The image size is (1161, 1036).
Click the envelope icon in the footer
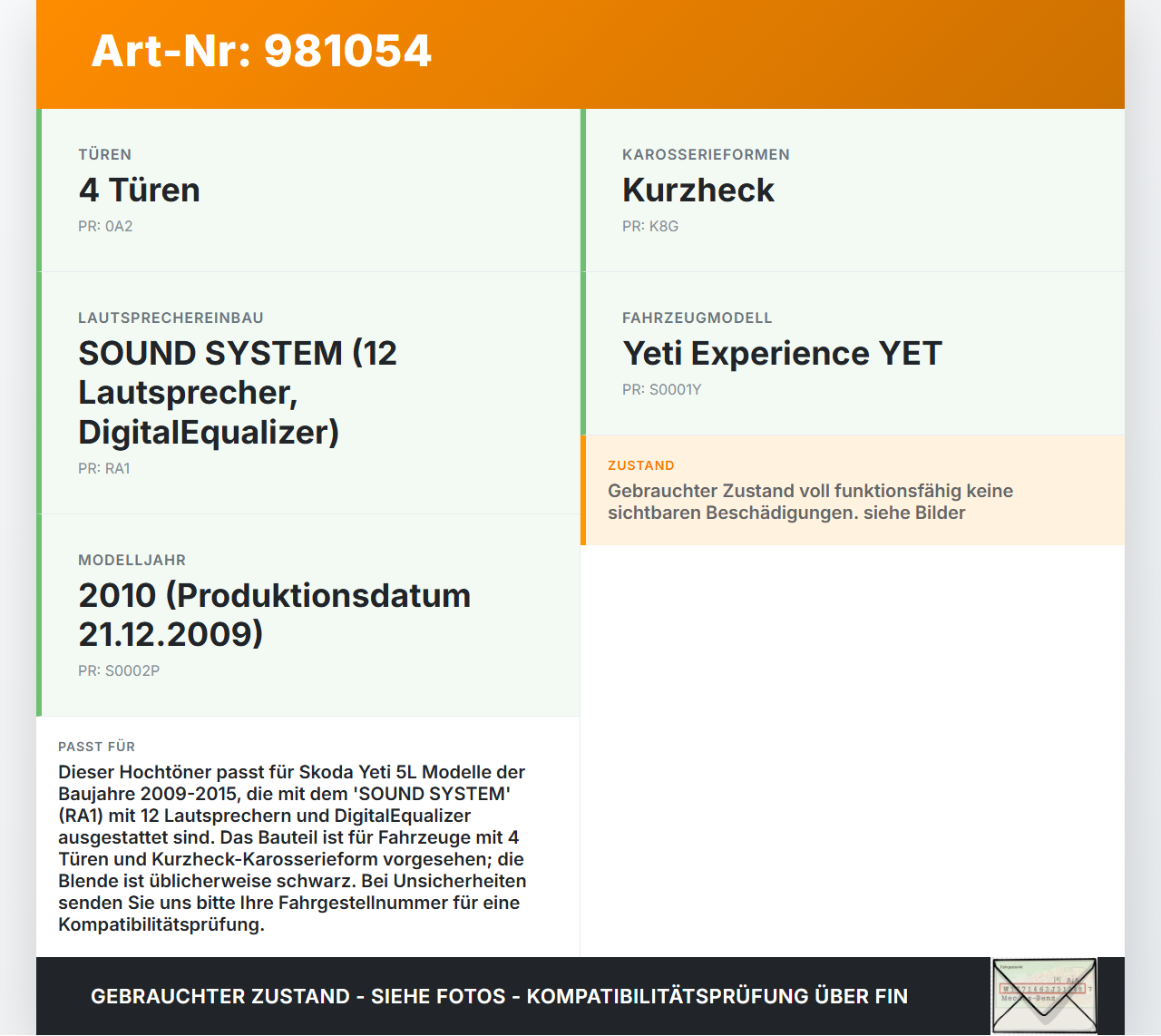click(x=1044, y=996)
